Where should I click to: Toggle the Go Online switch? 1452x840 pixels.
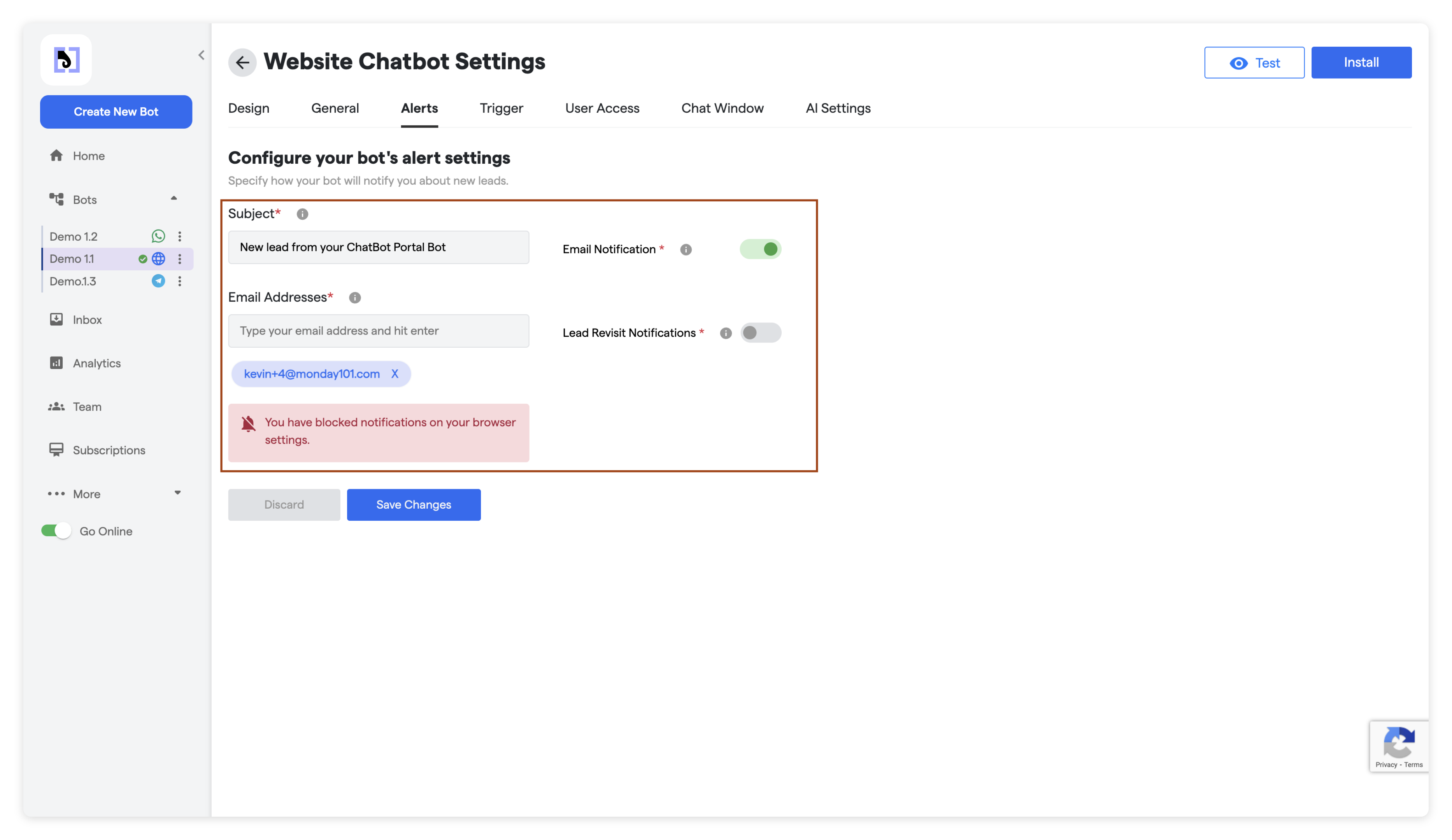[x=56, y=531]
